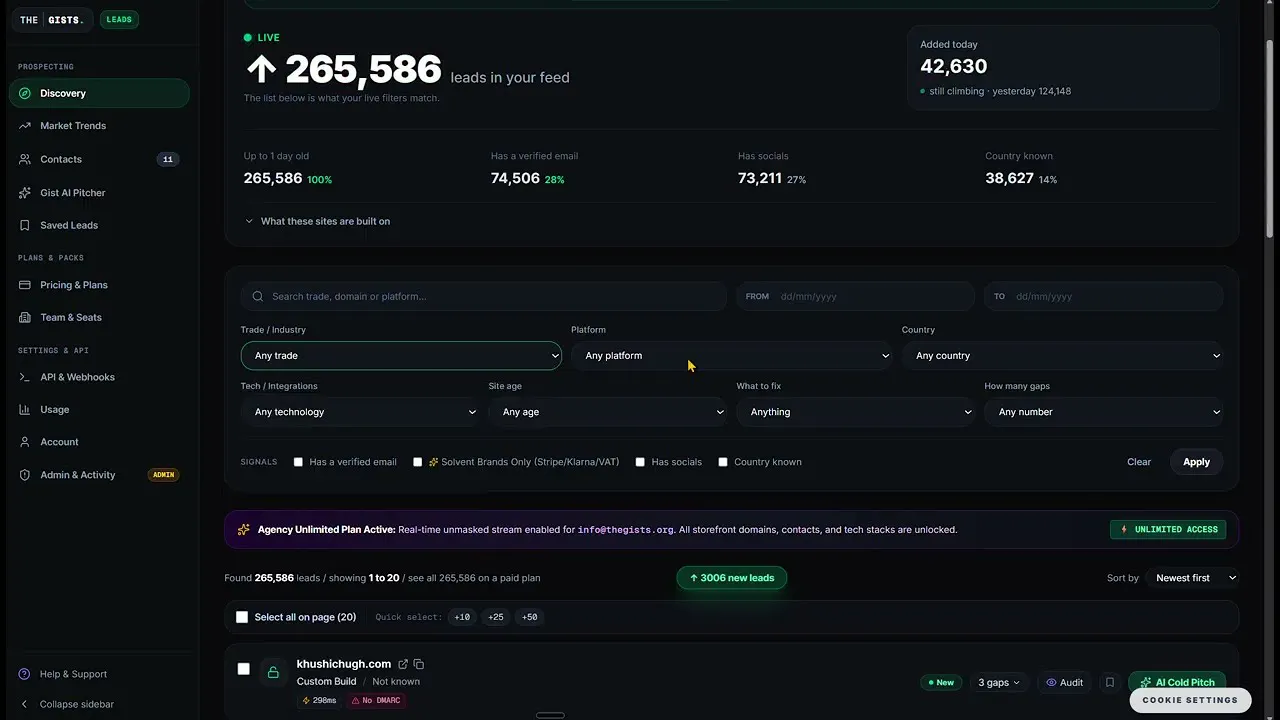Screen dimensions: 1280x720
Task: Open the What to fix Anything dropdown
Action: point(856,412)
